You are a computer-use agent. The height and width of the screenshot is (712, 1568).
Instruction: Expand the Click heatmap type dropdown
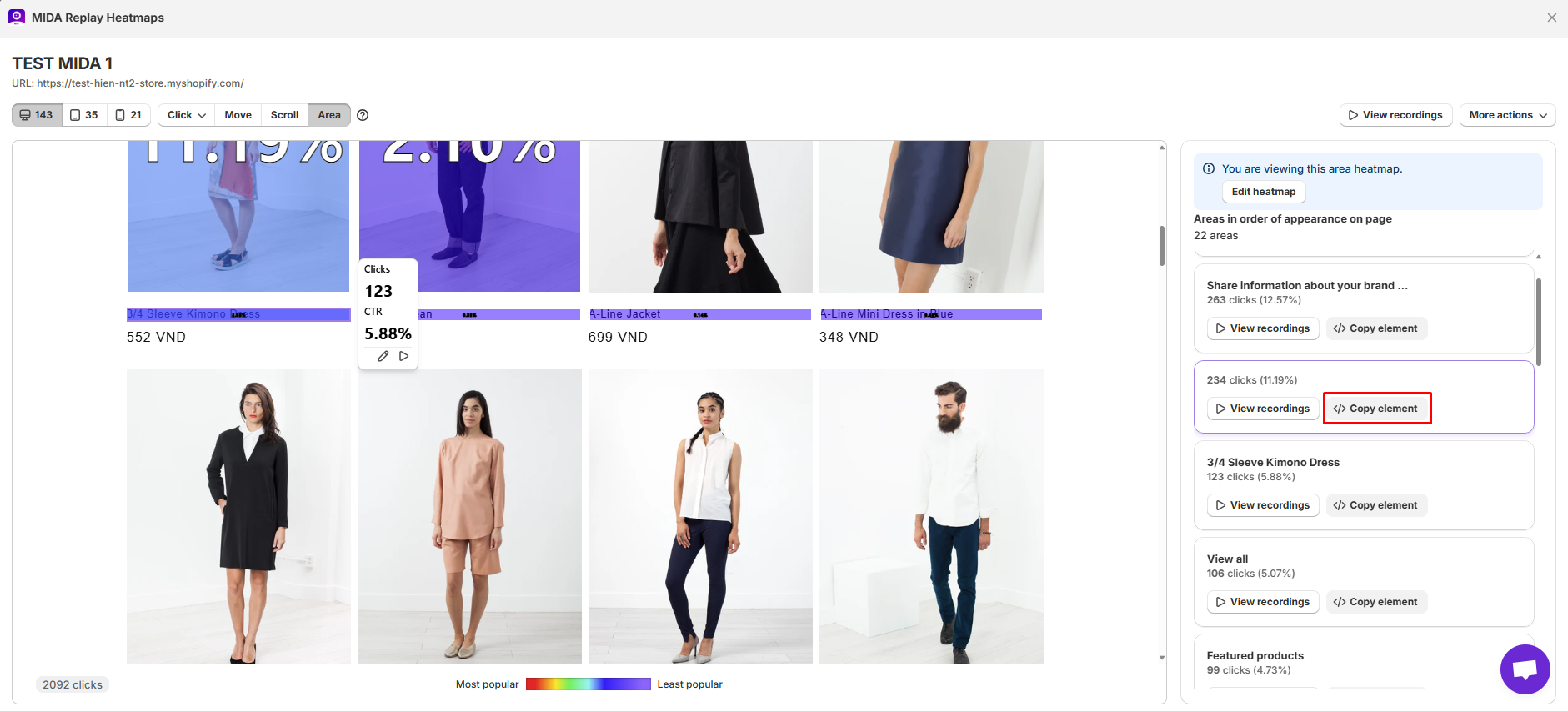186,115
